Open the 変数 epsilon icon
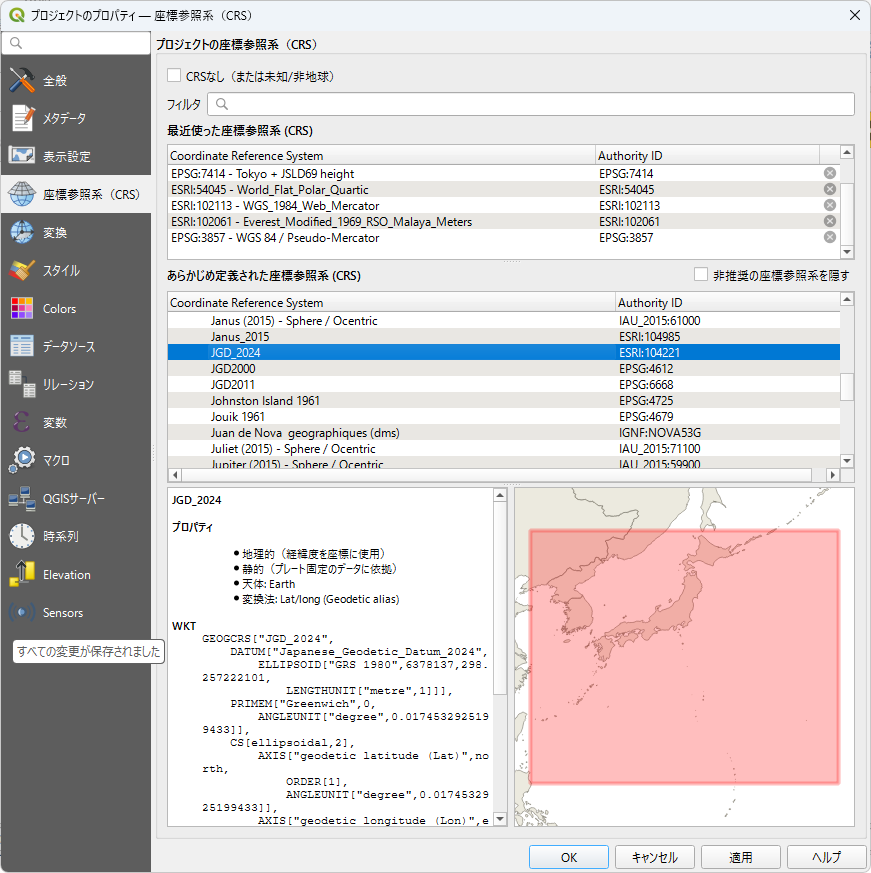Image resolution: width=871 pixels, height=873 pixels. [22, 422]
